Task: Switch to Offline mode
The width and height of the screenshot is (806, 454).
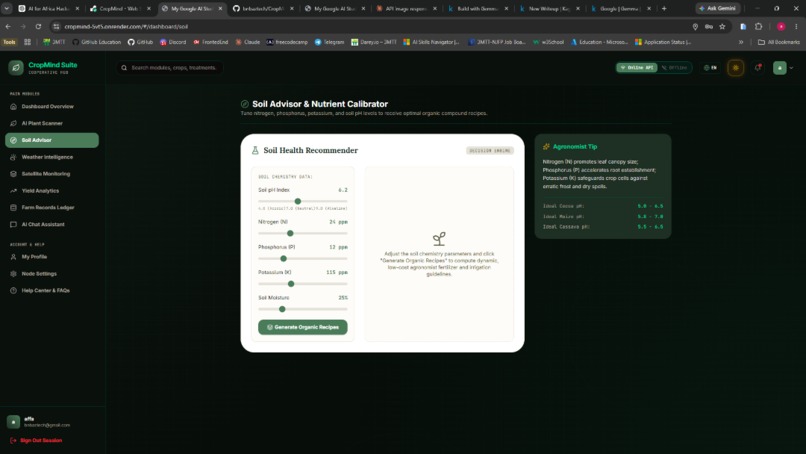Action: (x=674, y=68)
